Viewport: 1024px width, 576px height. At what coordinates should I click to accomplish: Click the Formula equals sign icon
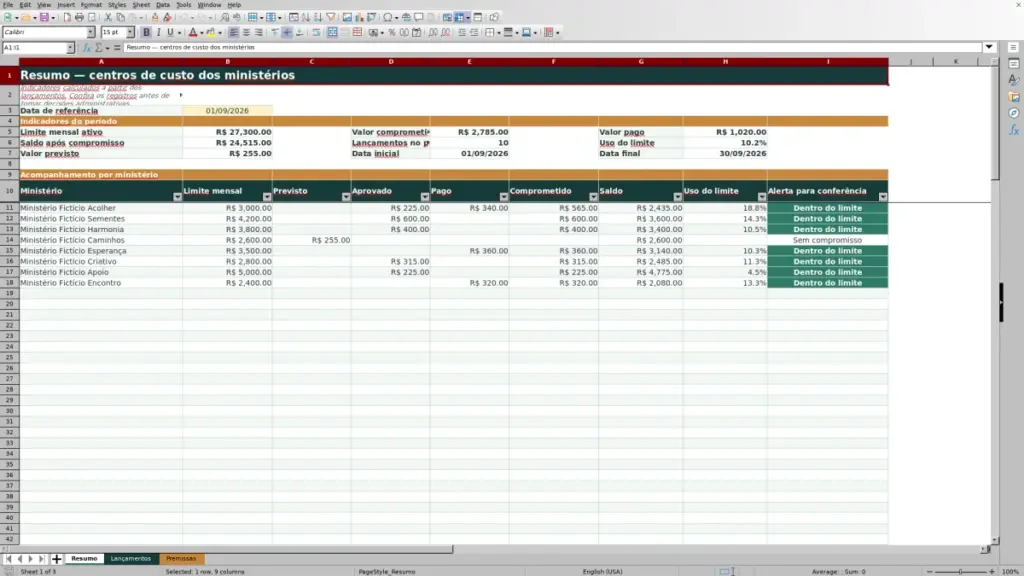click(117, 48)
